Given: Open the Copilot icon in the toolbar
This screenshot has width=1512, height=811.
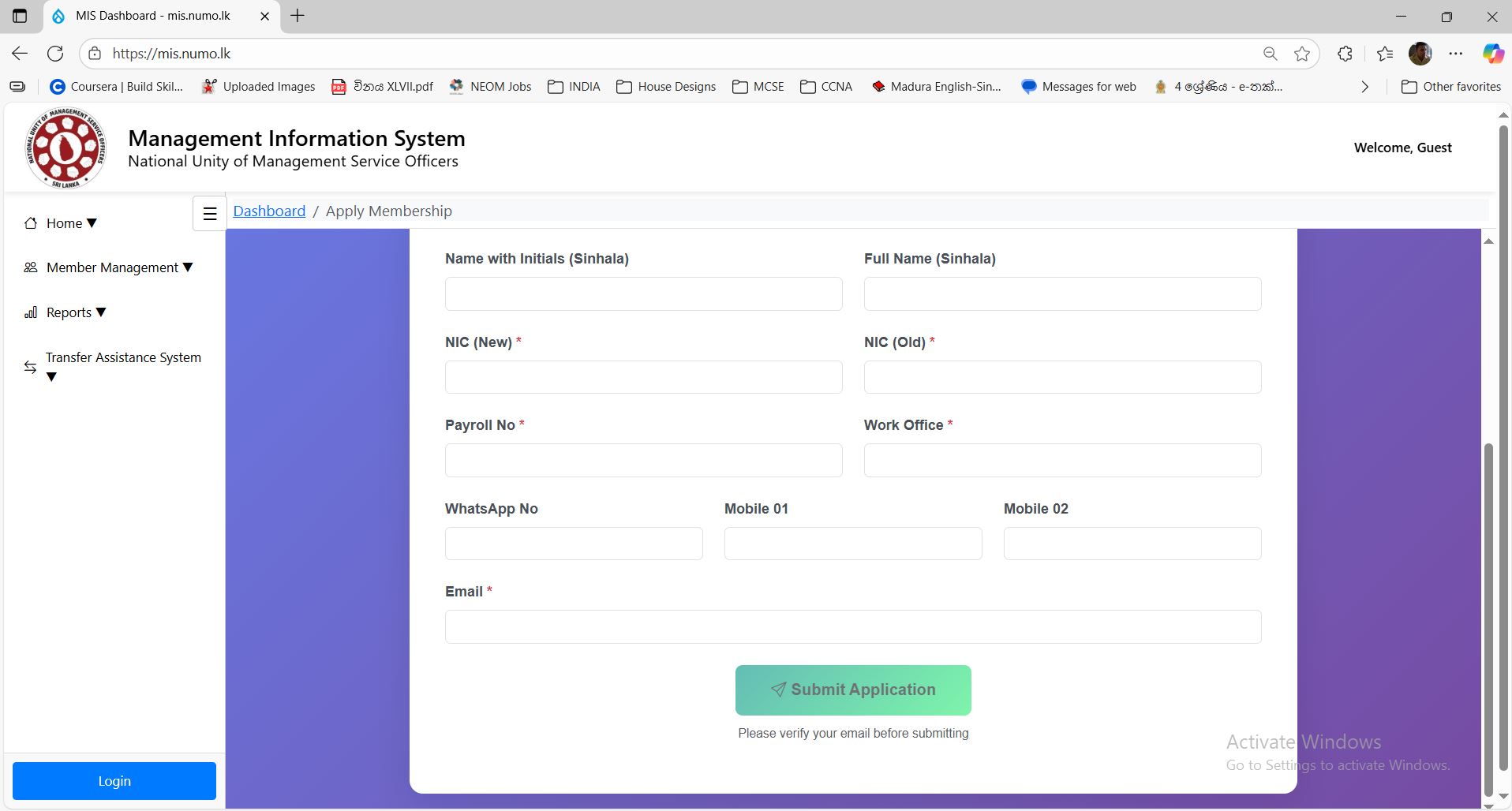Looking at the screenshot, I should coord(1492,54).
